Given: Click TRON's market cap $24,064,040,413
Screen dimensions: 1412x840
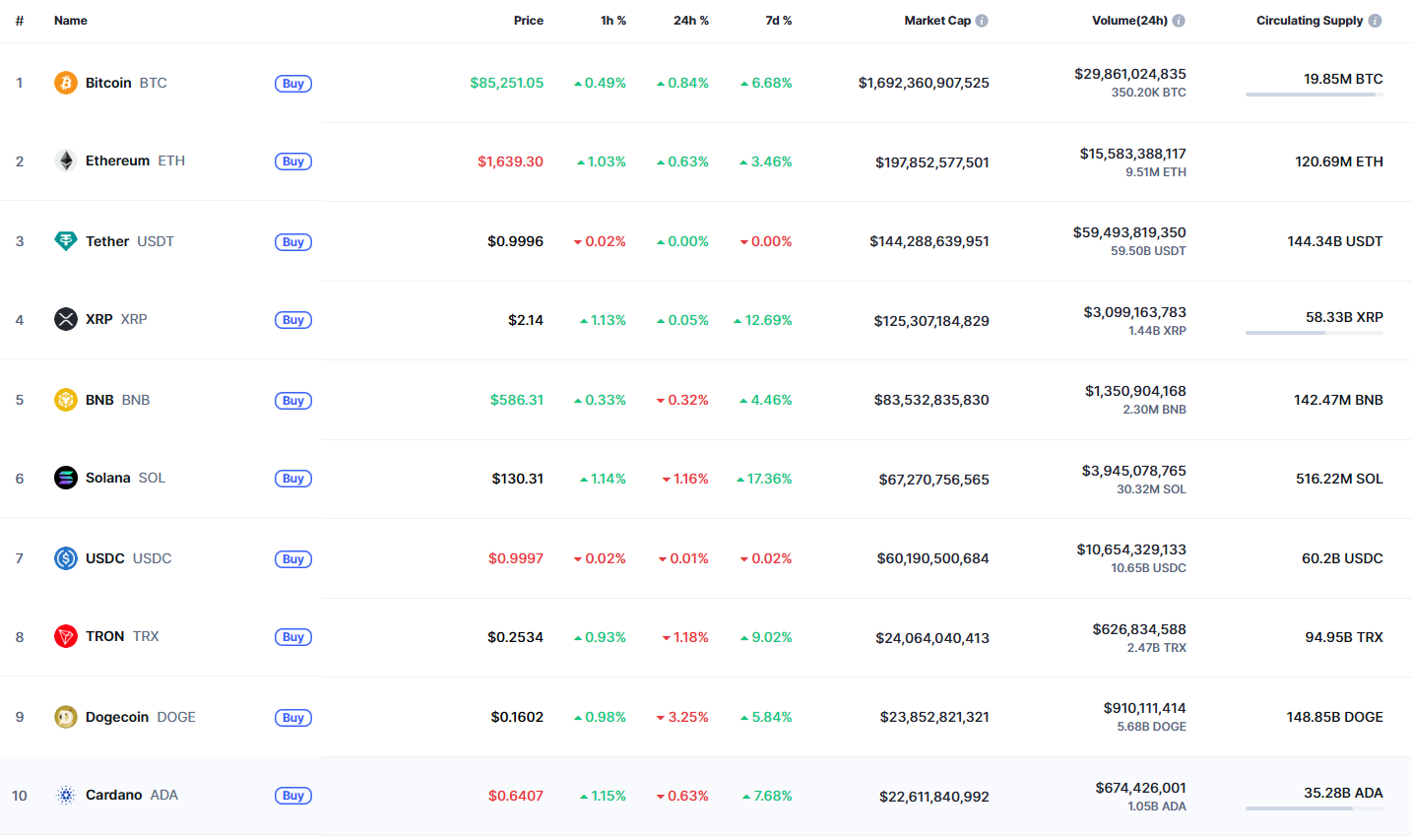Looking at the screenshot, I should pos(932,638).
